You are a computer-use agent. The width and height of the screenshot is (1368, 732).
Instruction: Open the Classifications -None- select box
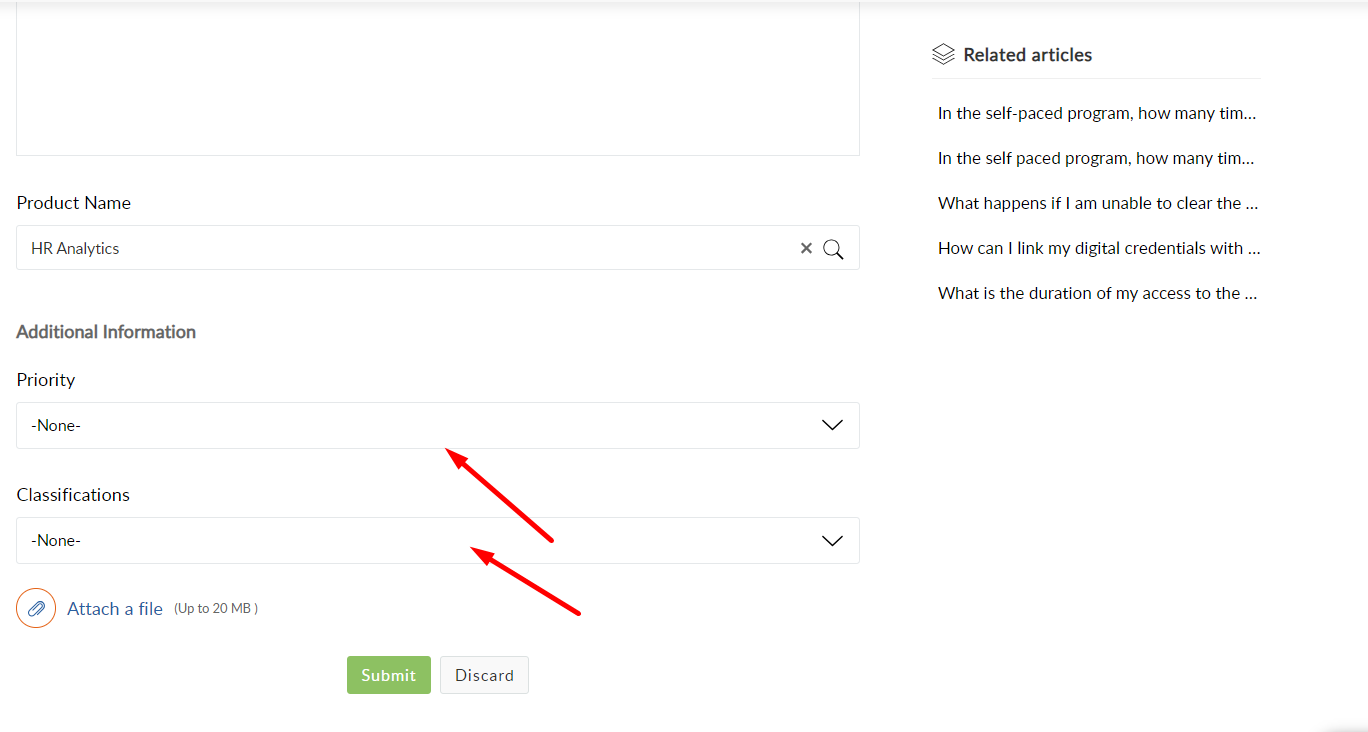coord(438,540)
